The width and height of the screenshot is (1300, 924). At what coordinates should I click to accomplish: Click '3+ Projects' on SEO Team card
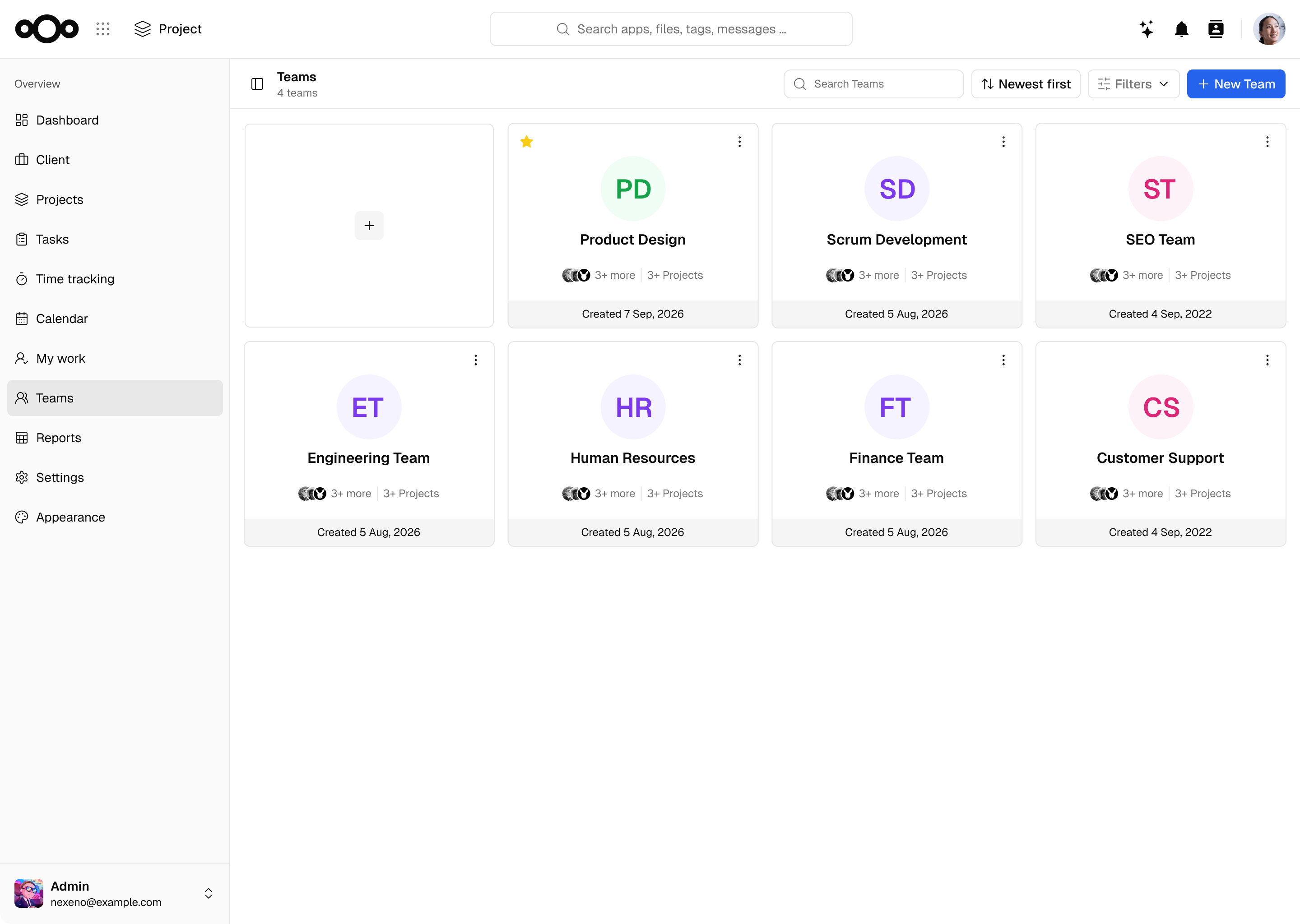click(1202, 275)
